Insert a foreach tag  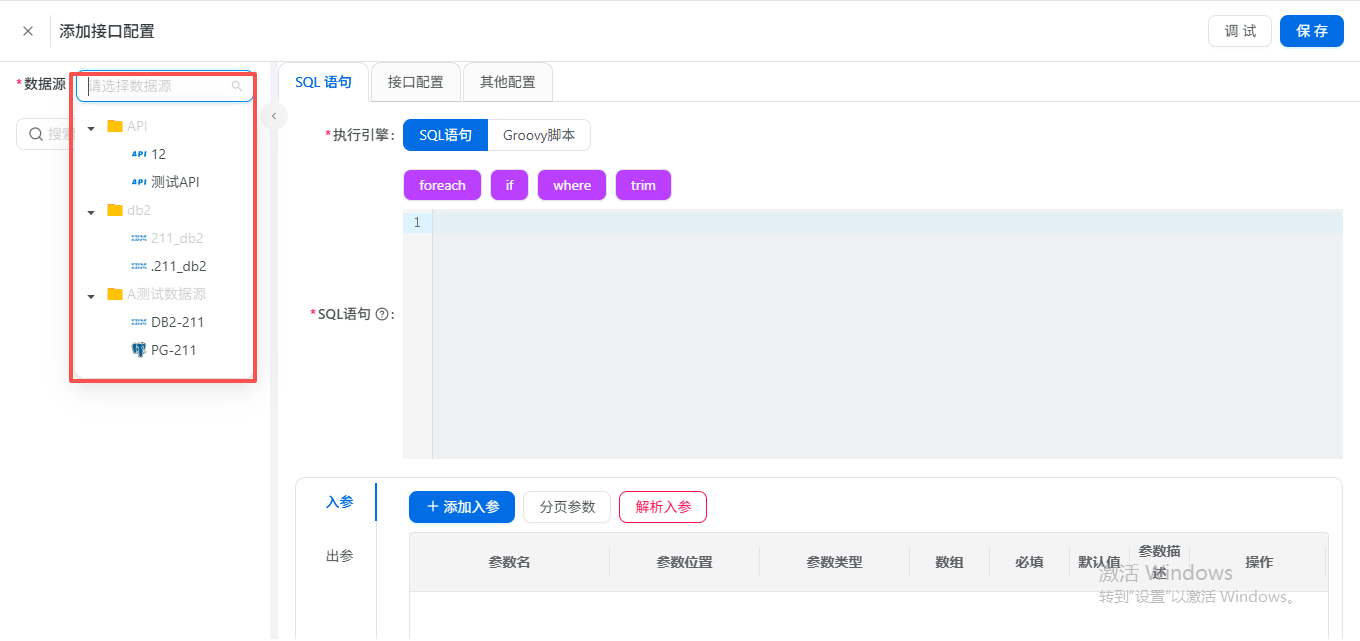[442, 185]
